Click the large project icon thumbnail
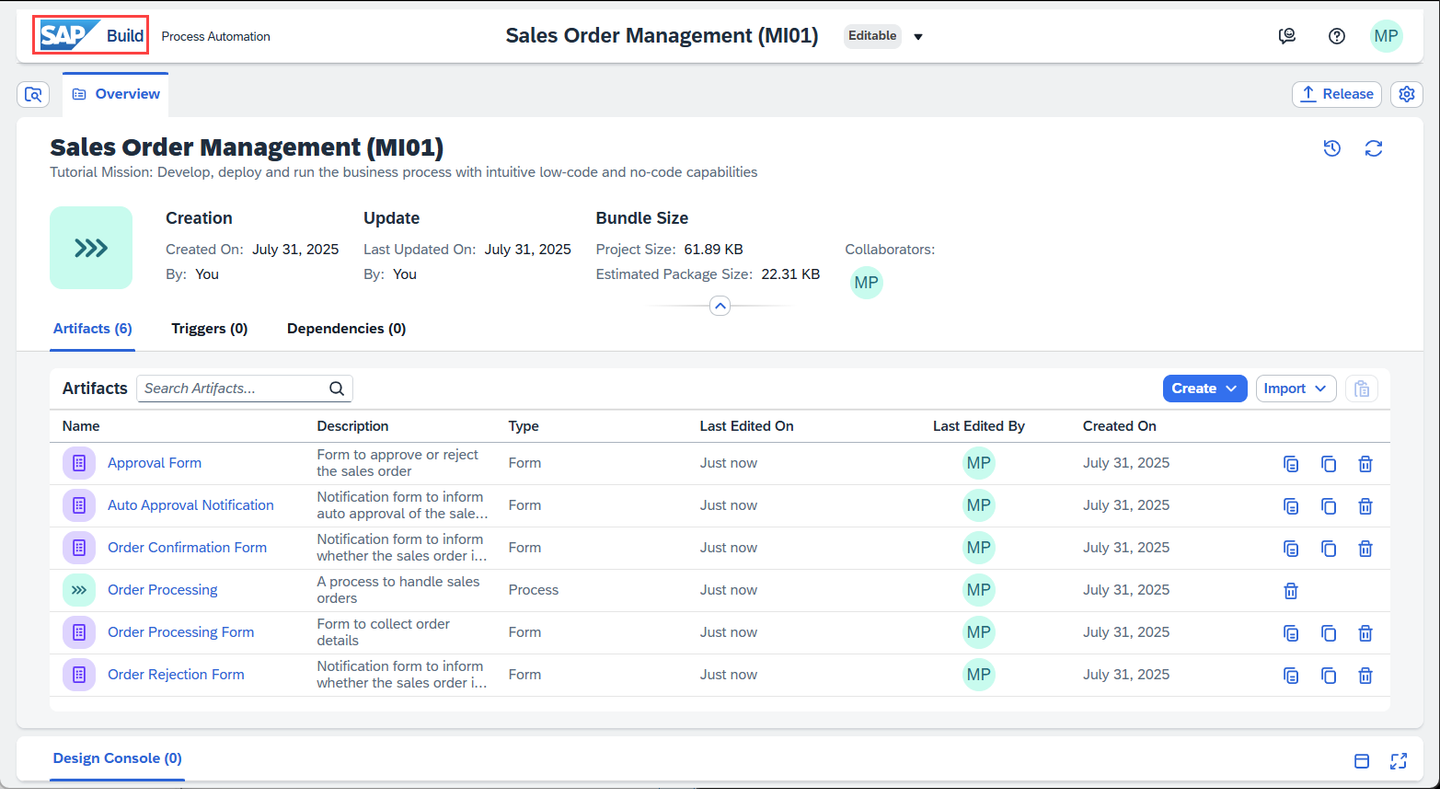Screen dimensions: 1440x789 coord(91,248)
